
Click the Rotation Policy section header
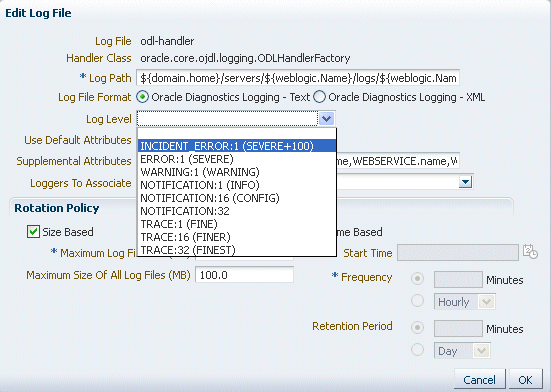[x=57, y=208]
